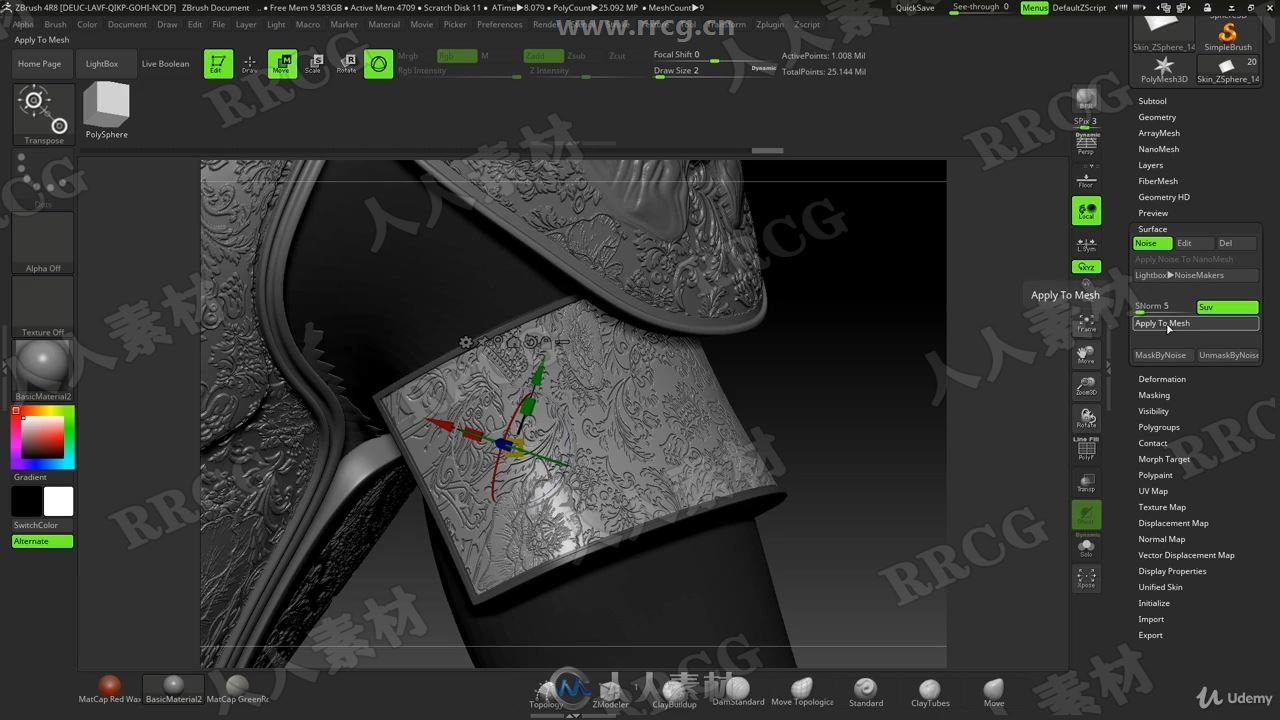Toggle Local transformations button

[1086, 210]
